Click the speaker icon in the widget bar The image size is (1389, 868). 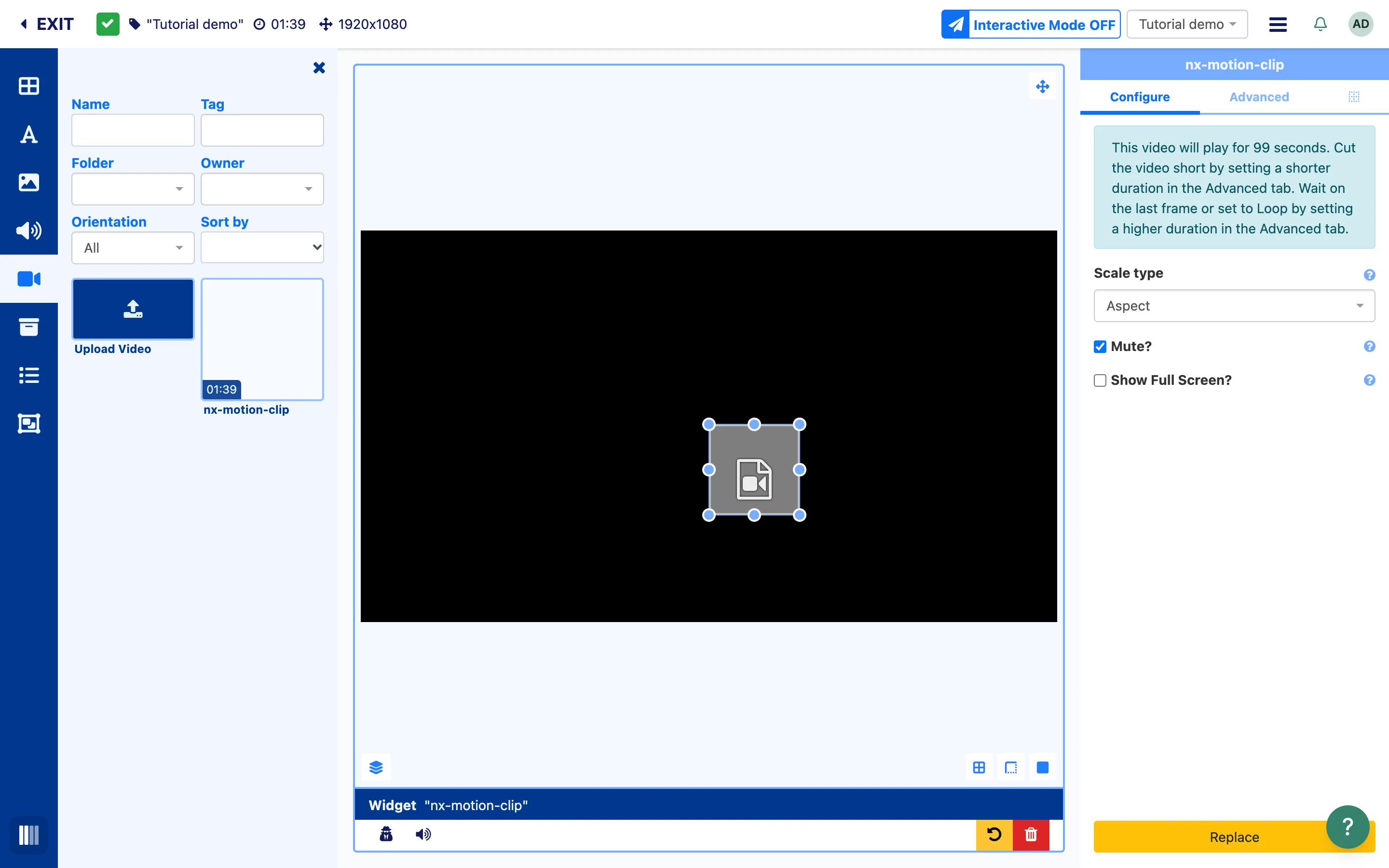point(423,834)
